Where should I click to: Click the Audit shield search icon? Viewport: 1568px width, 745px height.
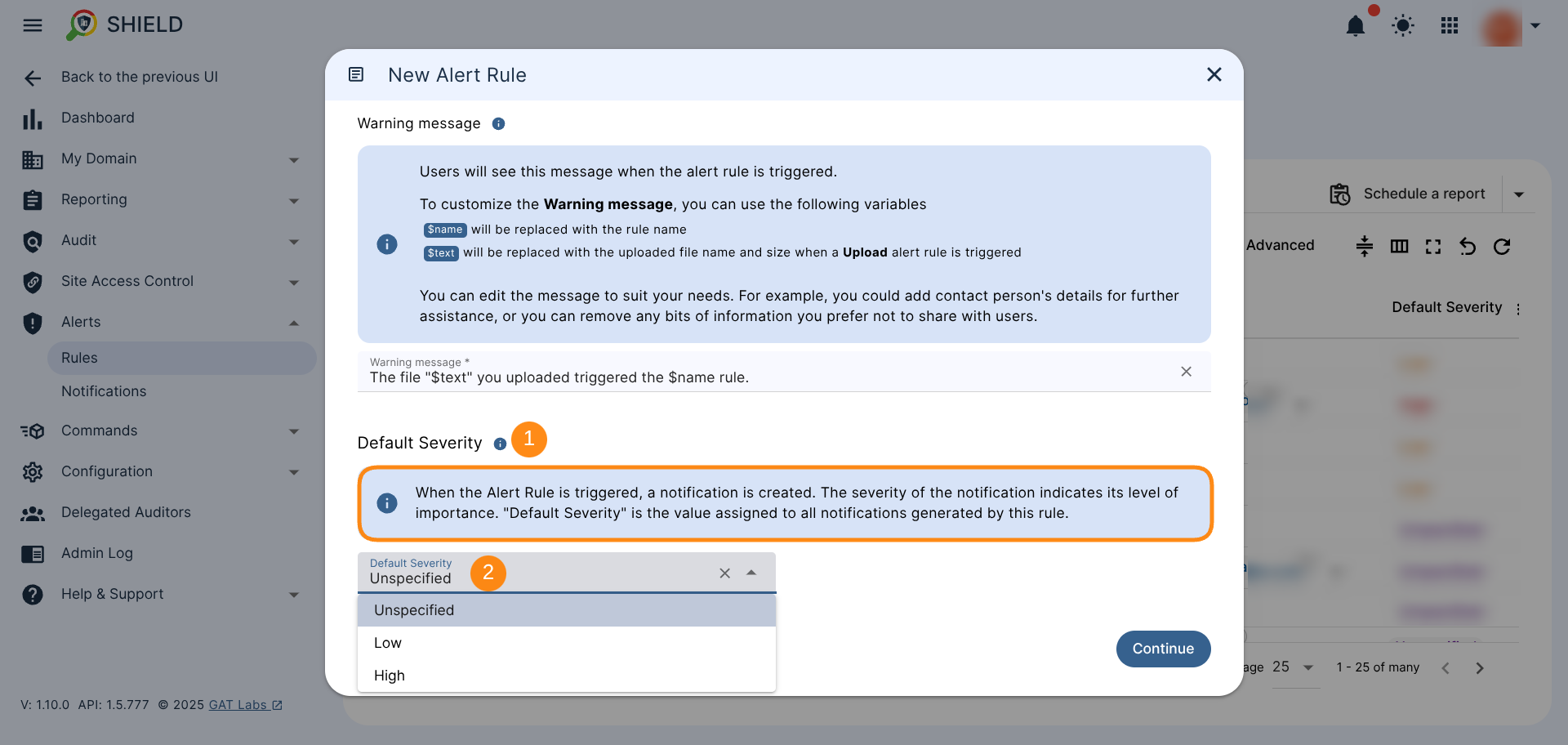(33, 242)
